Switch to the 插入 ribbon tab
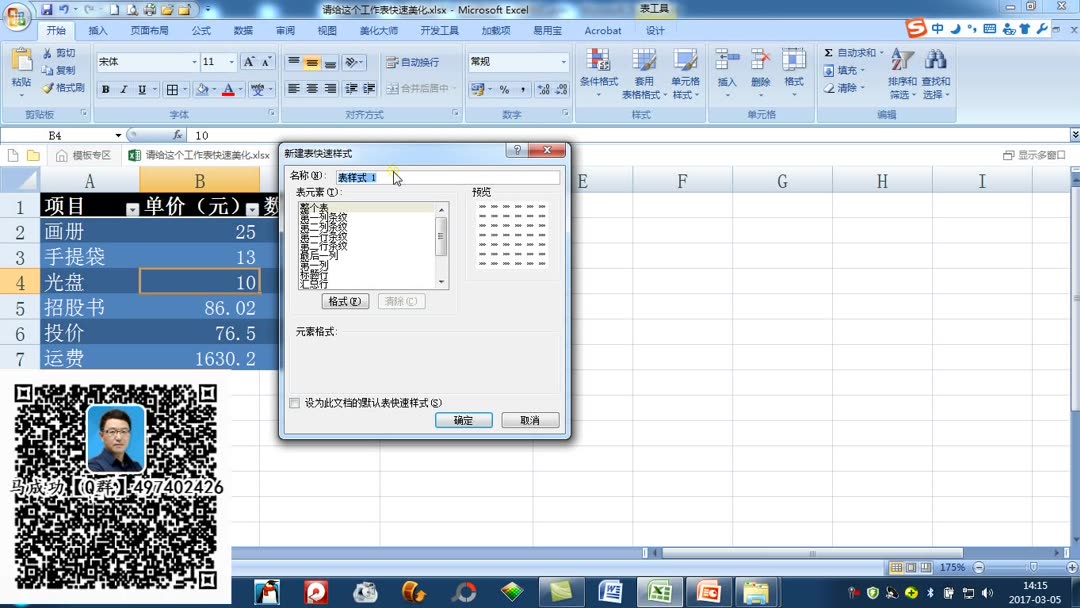The image size is (1080, 608). click(x=97, y=30)
